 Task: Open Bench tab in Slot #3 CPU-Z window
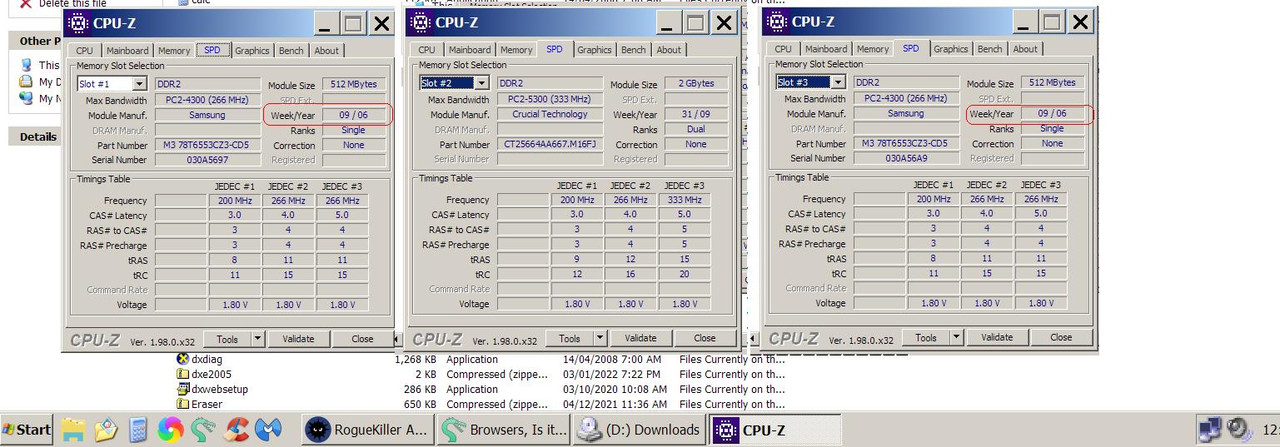click(990, 49)
